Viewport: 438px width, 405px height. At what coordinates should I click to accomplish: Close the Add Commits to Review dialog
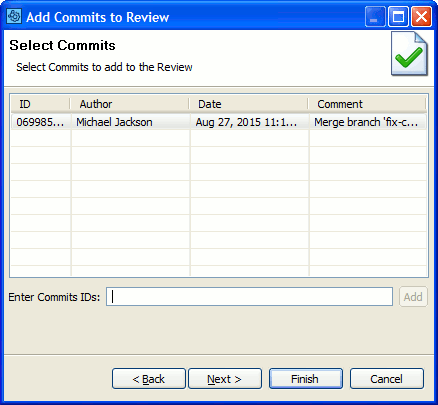point(421,17)
